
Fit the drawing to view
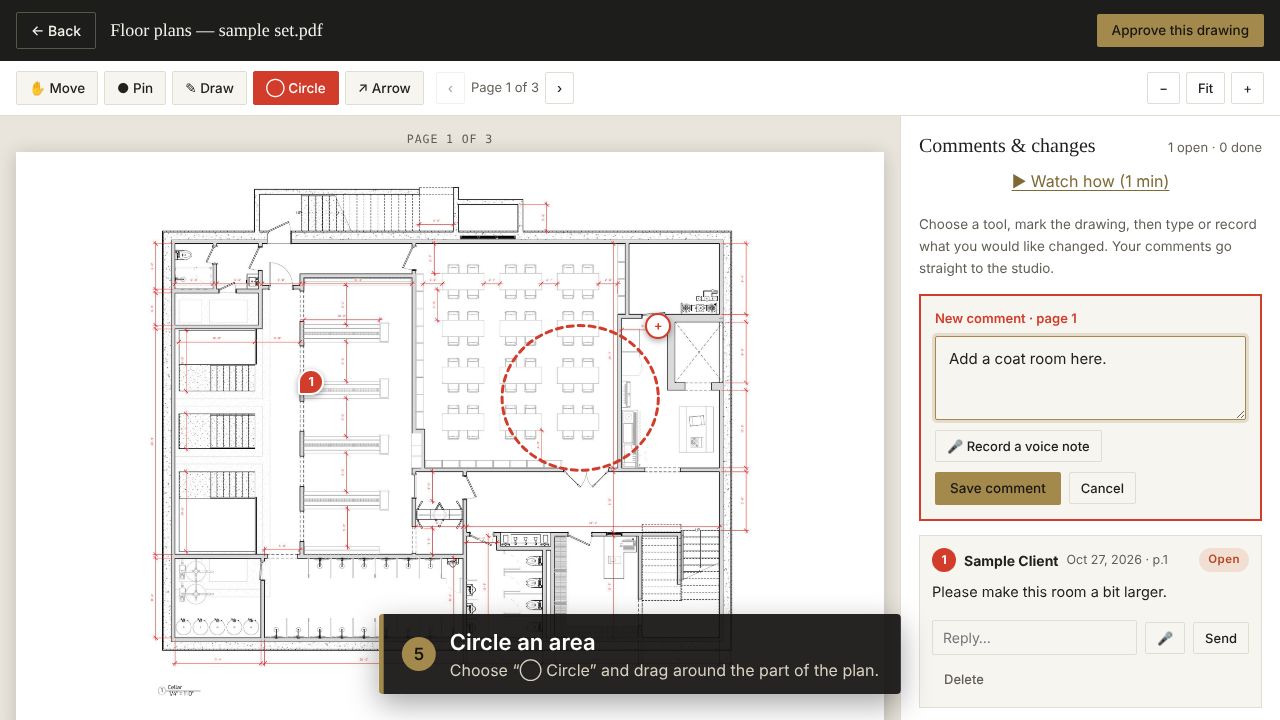pyautogui.click(x=1205, y=88)
